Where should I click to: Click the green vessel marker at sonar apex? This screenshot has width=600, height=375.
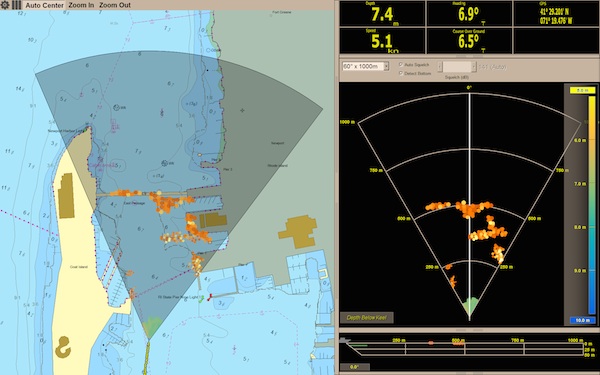pos(470,306)
